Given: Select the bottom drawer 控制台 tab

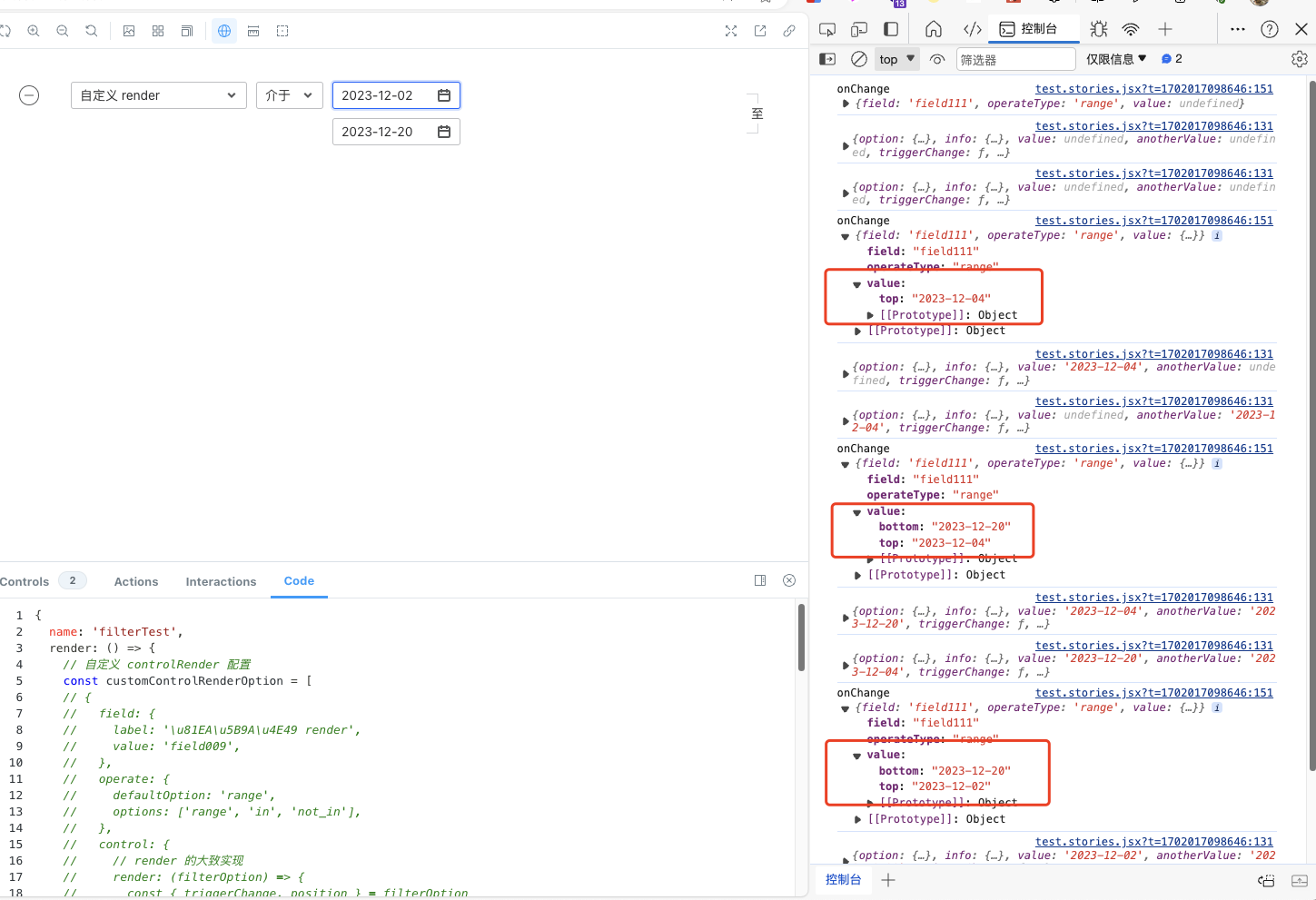Looking at the screenshot, I should [843, 879].
